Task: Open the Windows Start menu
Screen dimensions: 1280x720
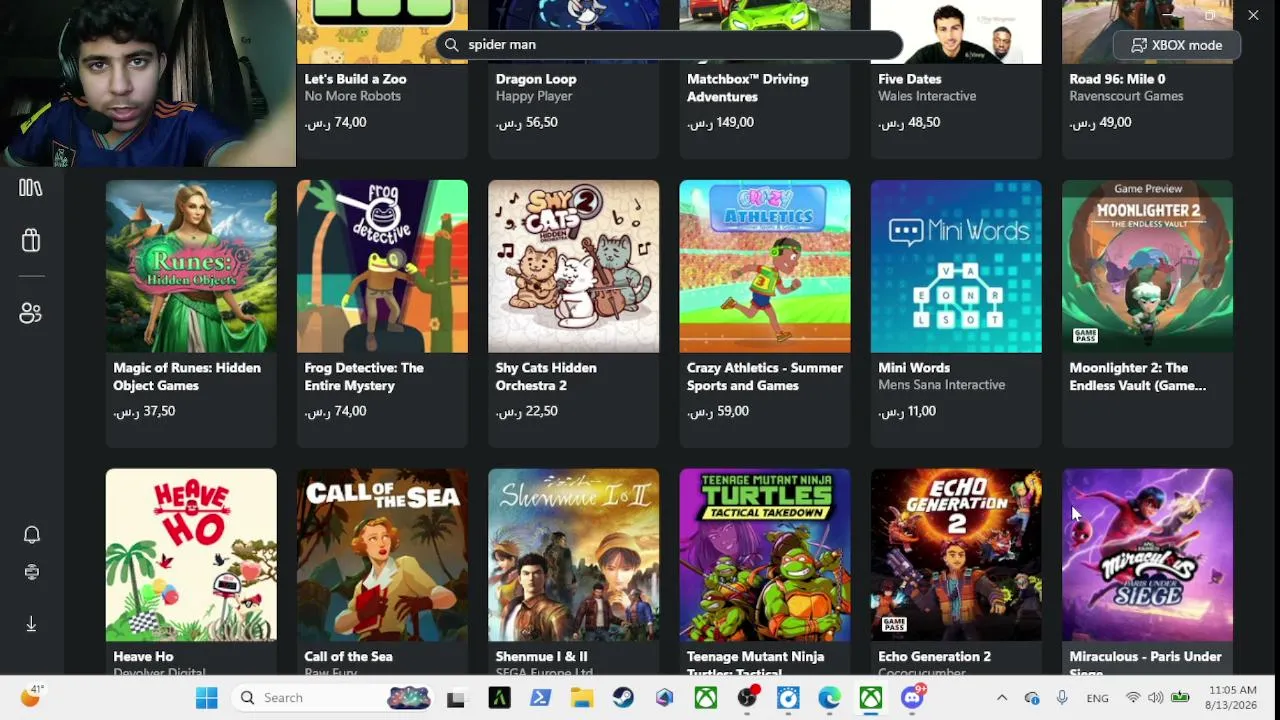Action: (207, 698)
